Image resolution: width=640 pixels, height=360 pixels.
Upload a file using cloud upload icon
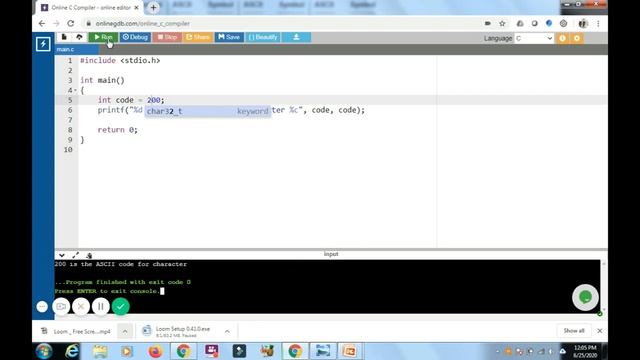79,37
